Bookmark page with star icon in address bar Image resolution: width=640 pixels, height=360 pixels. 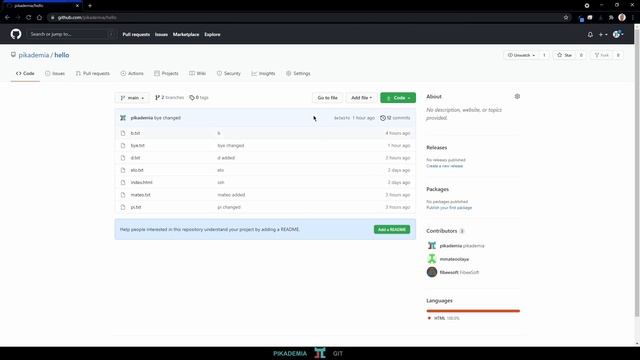coord(566,18)
